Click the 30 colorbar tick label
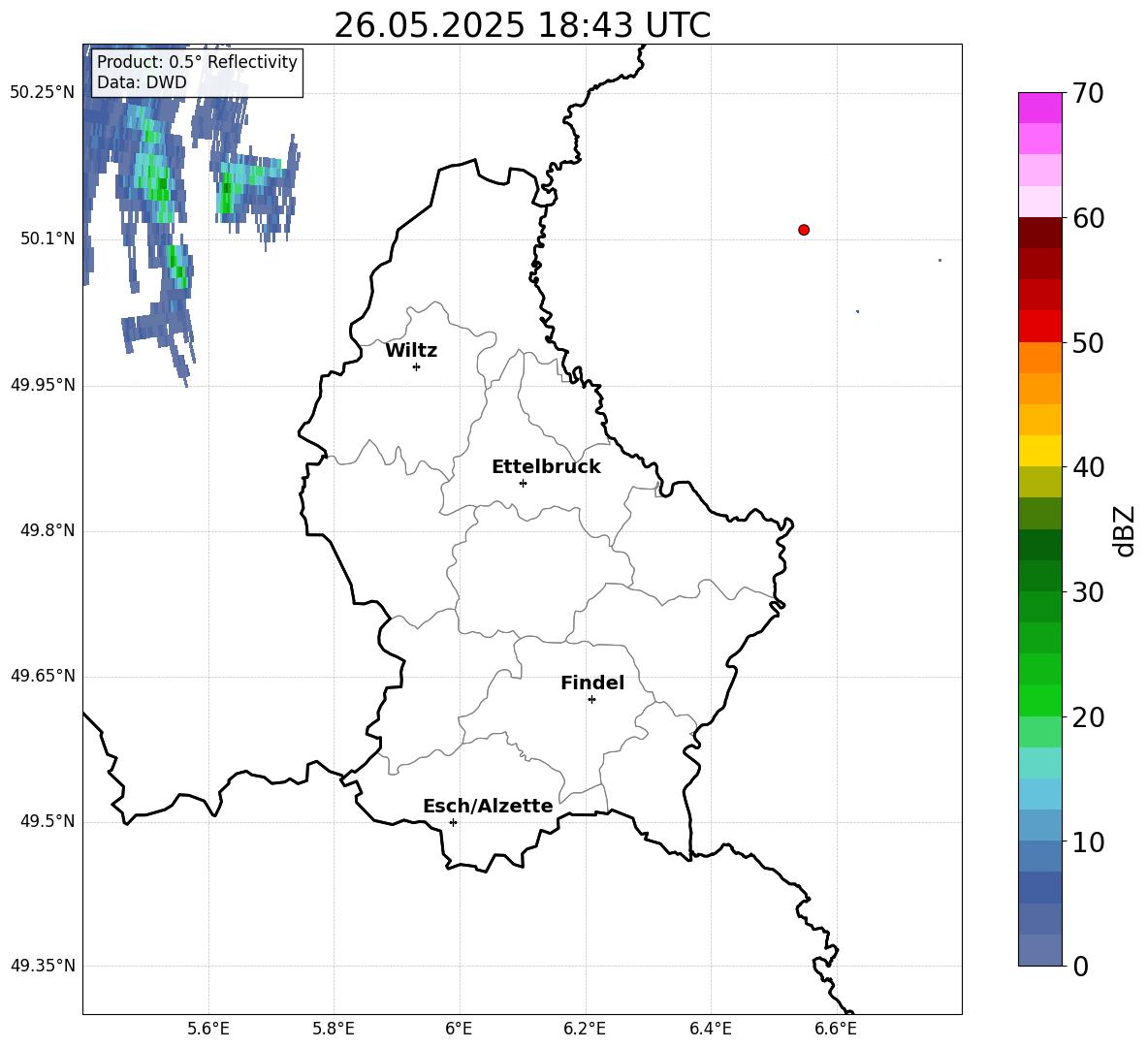1148x1048 pixels. point(1088,592)
